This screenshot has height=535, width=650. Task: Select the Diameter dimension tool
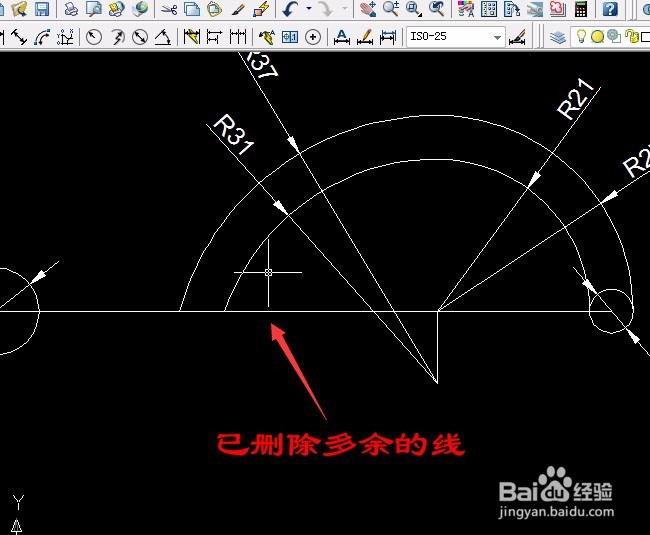140,37
